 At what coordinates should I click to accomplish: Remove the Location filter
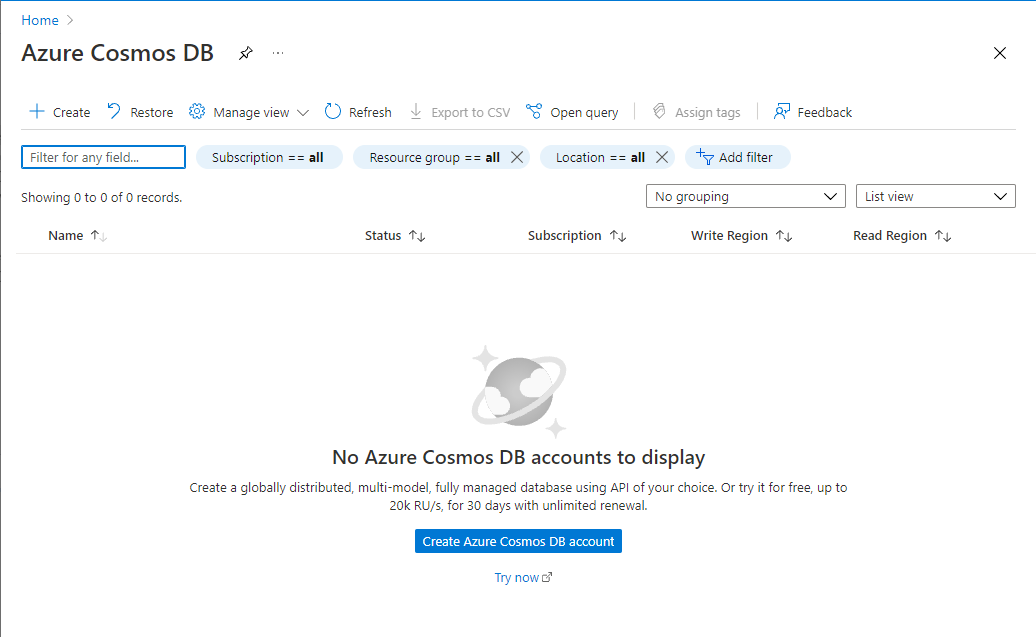click(661, 157)
